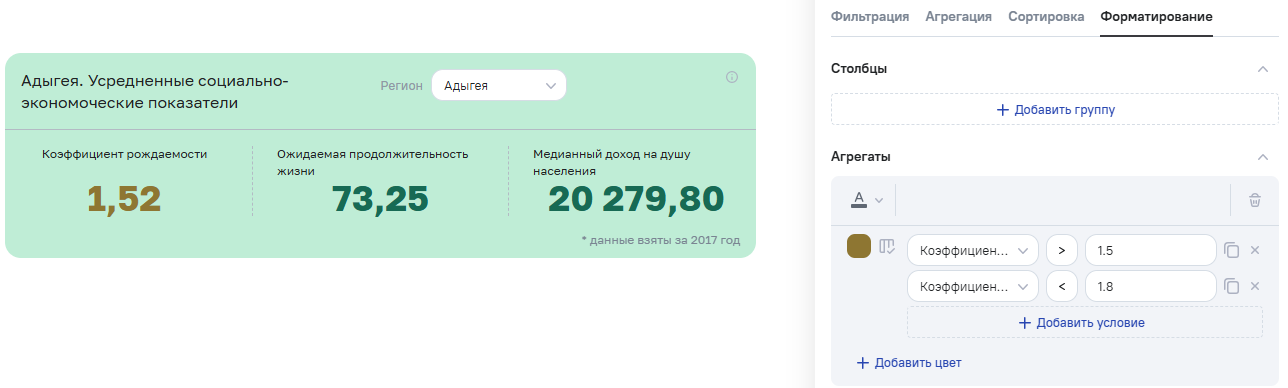Duplicate the condition with value 1.5
This screenshot has width=1288, height=388.
1232,250
